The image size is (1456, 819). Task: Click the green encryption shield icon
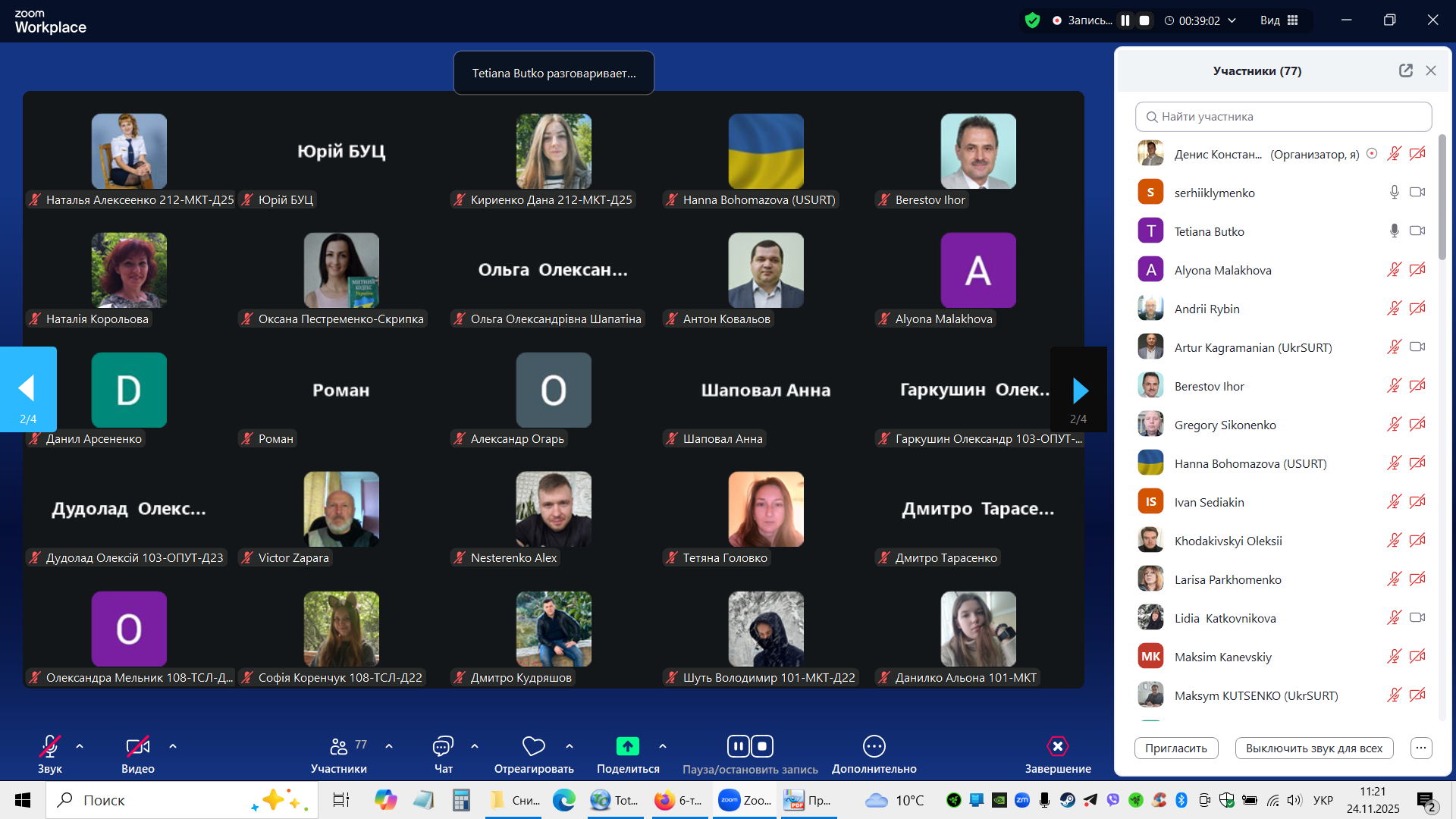pyautogui.click(x=1032, y=20)
